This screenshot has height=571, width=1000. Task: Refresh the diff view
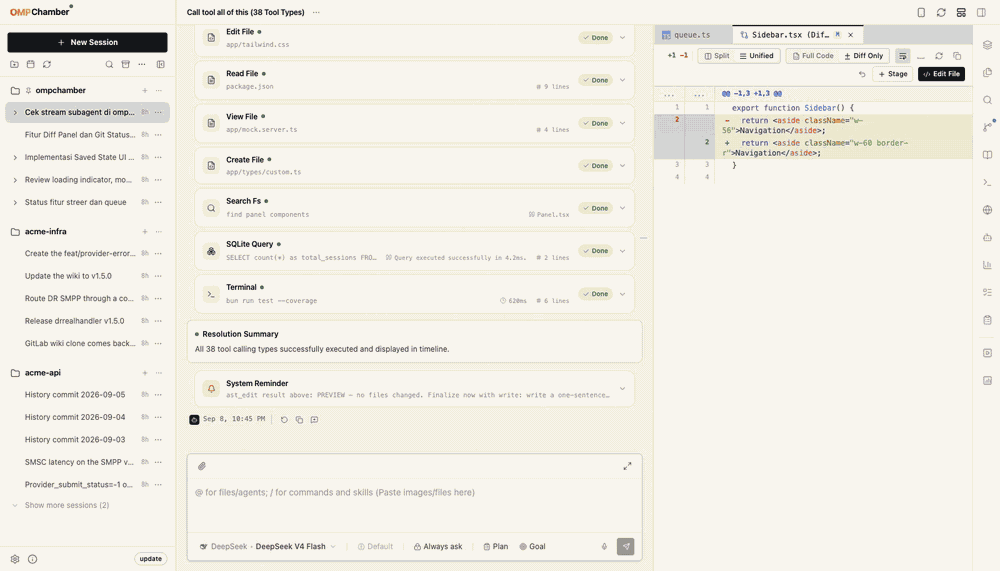tap(939, 56)
